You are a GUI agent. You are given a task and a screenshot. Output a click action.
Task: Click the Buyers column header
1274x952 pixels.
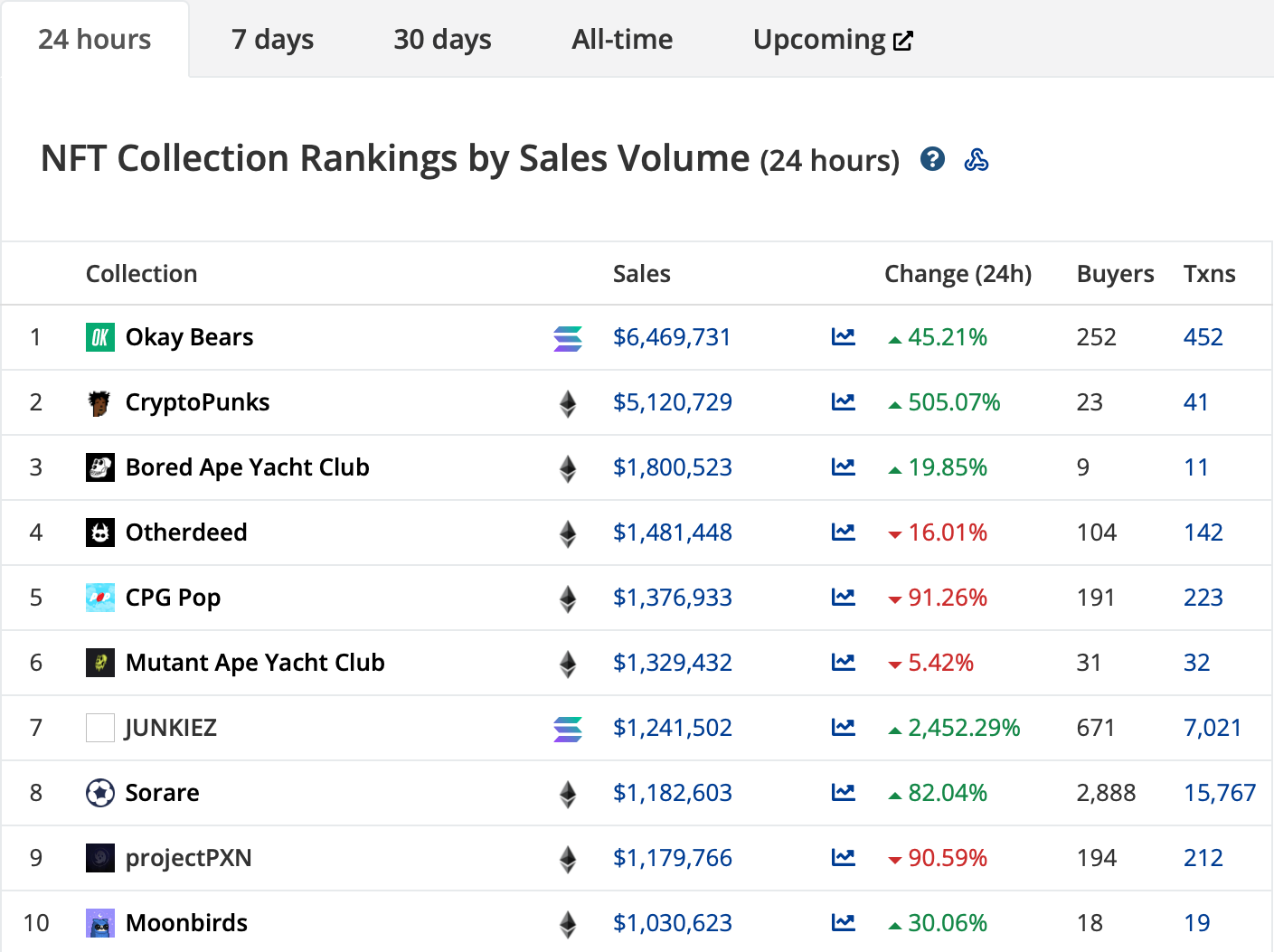click(x=1116, y=274)
